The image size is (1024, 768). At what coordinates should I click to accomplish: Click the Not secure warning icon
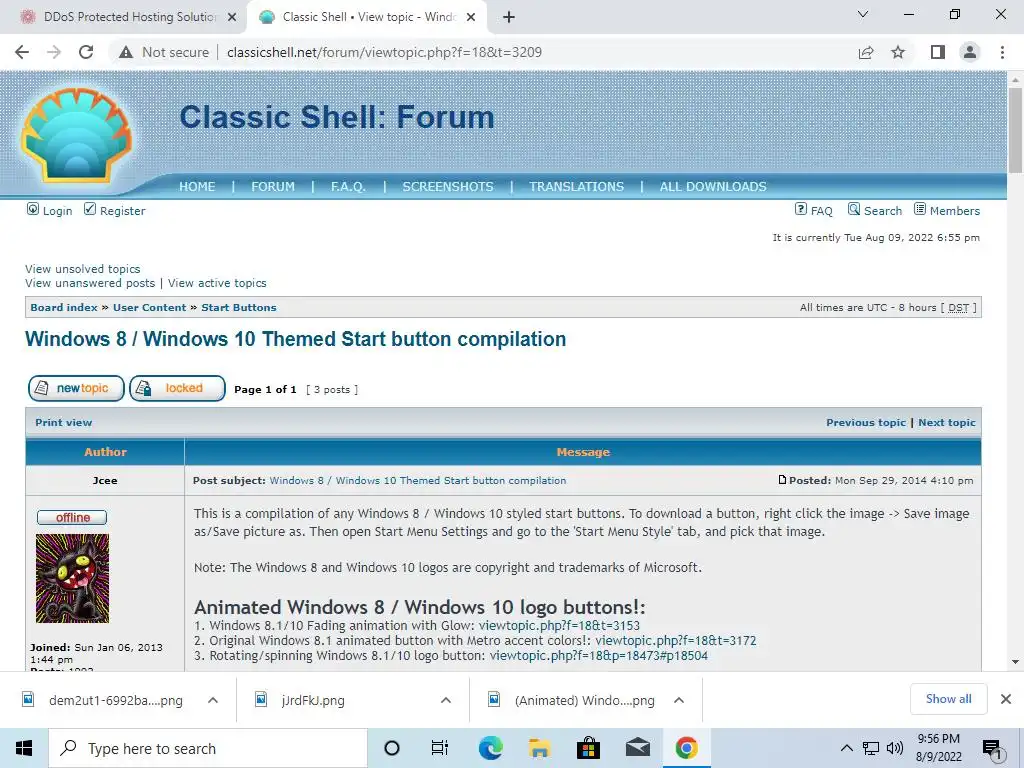tap(126, 52)
